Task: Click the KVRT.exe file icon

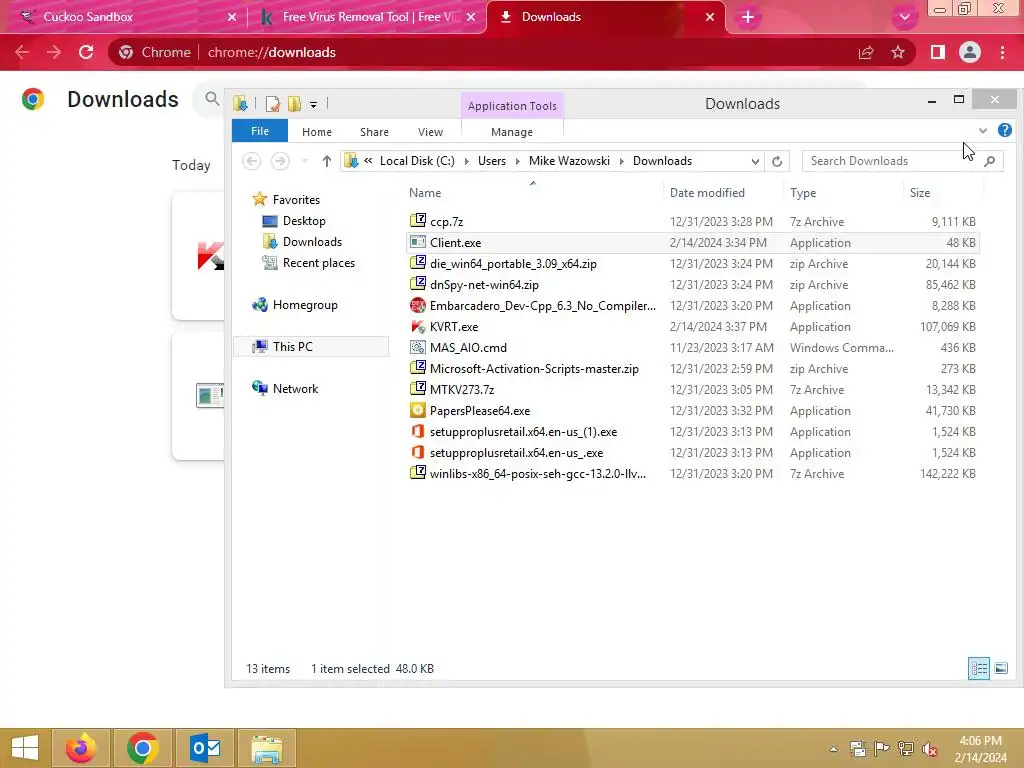Action: [418, 326]
